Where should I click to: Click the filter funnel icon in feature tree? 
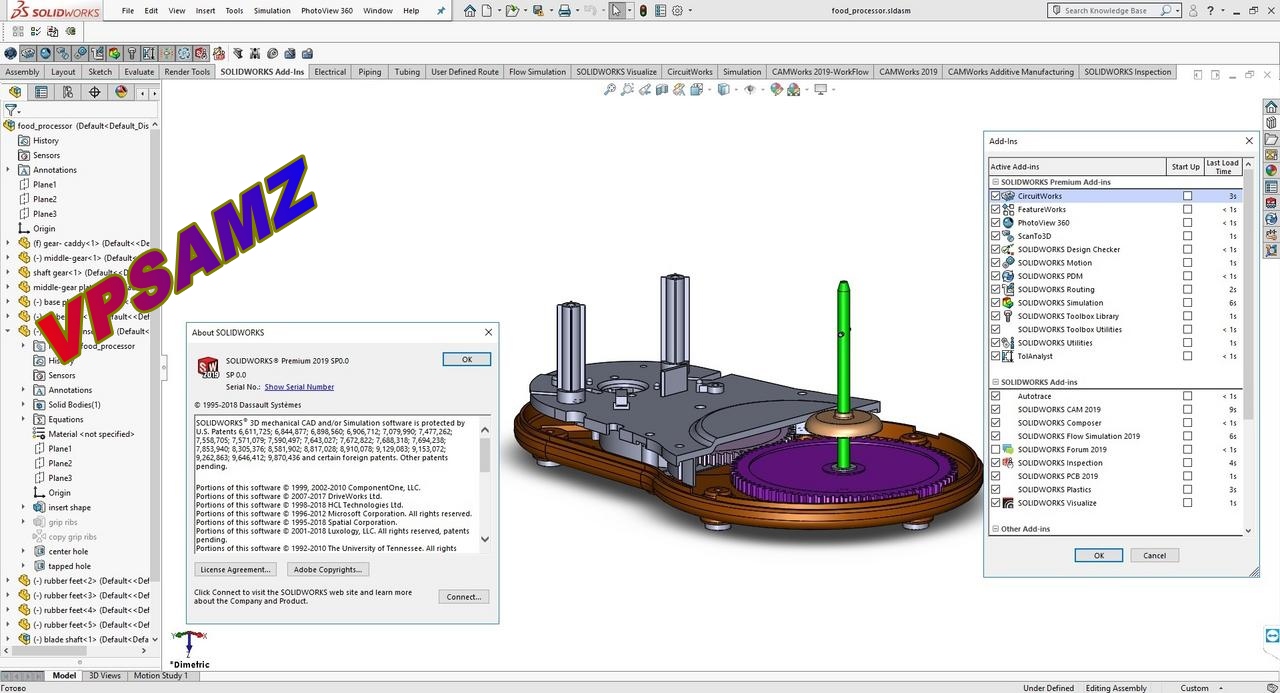(11, 110)
